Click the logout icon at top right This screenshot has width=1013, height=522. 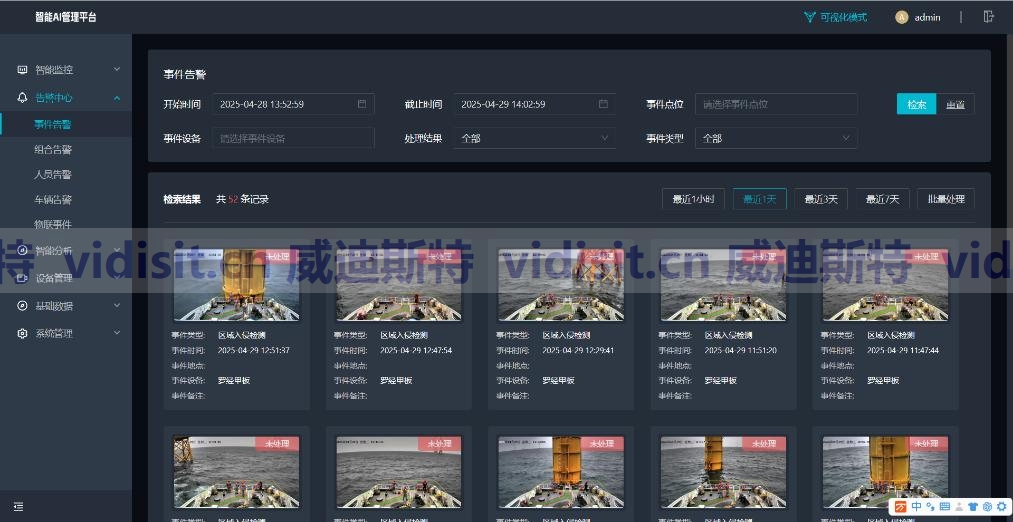pos(988,17)
